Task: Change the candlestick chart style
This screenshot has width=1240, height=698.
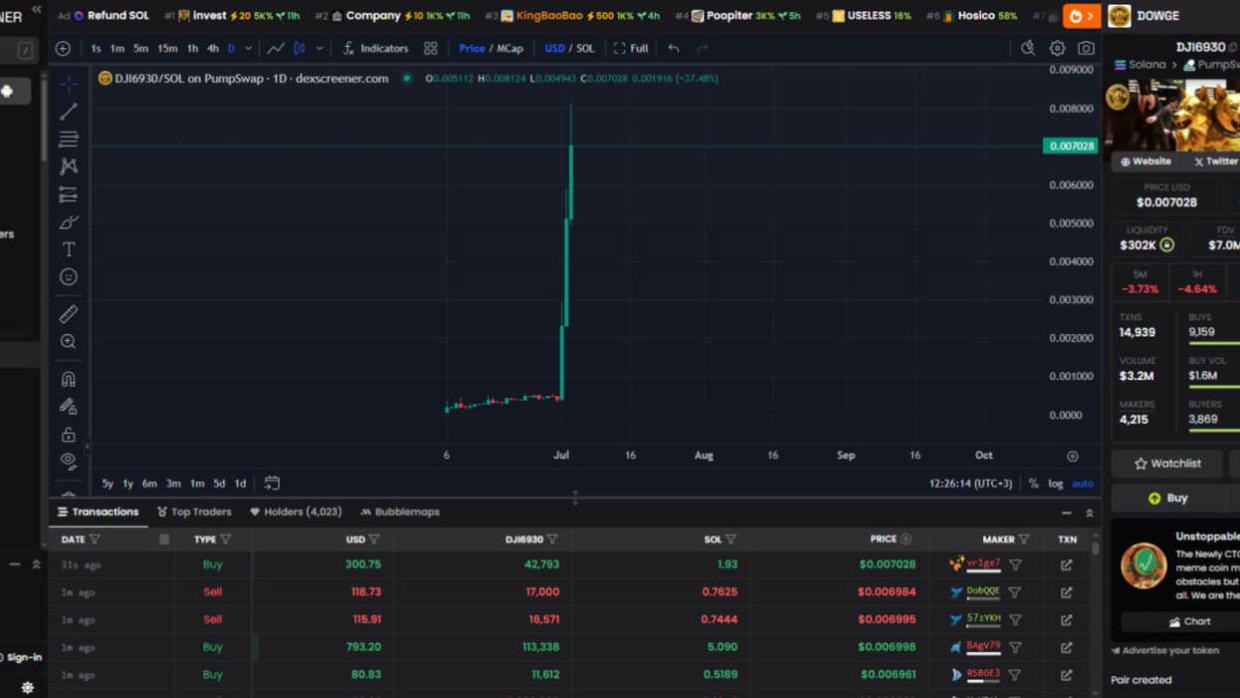Action: click(299, 48)
